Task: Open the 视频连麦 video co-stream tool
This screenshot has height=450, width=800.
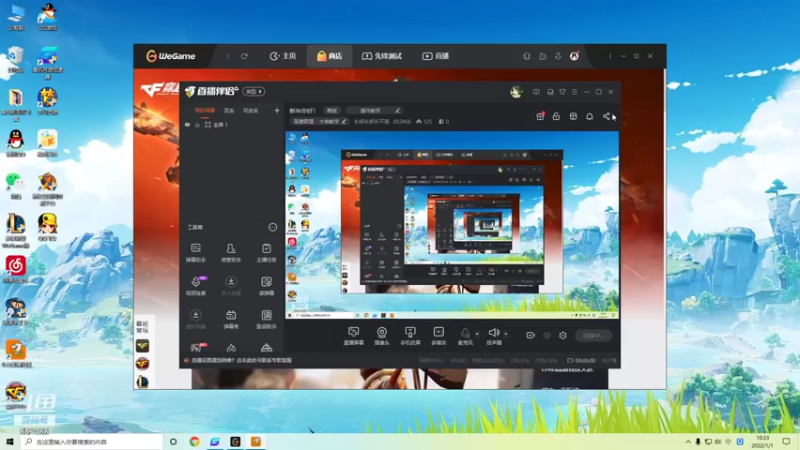Action: 195,286
